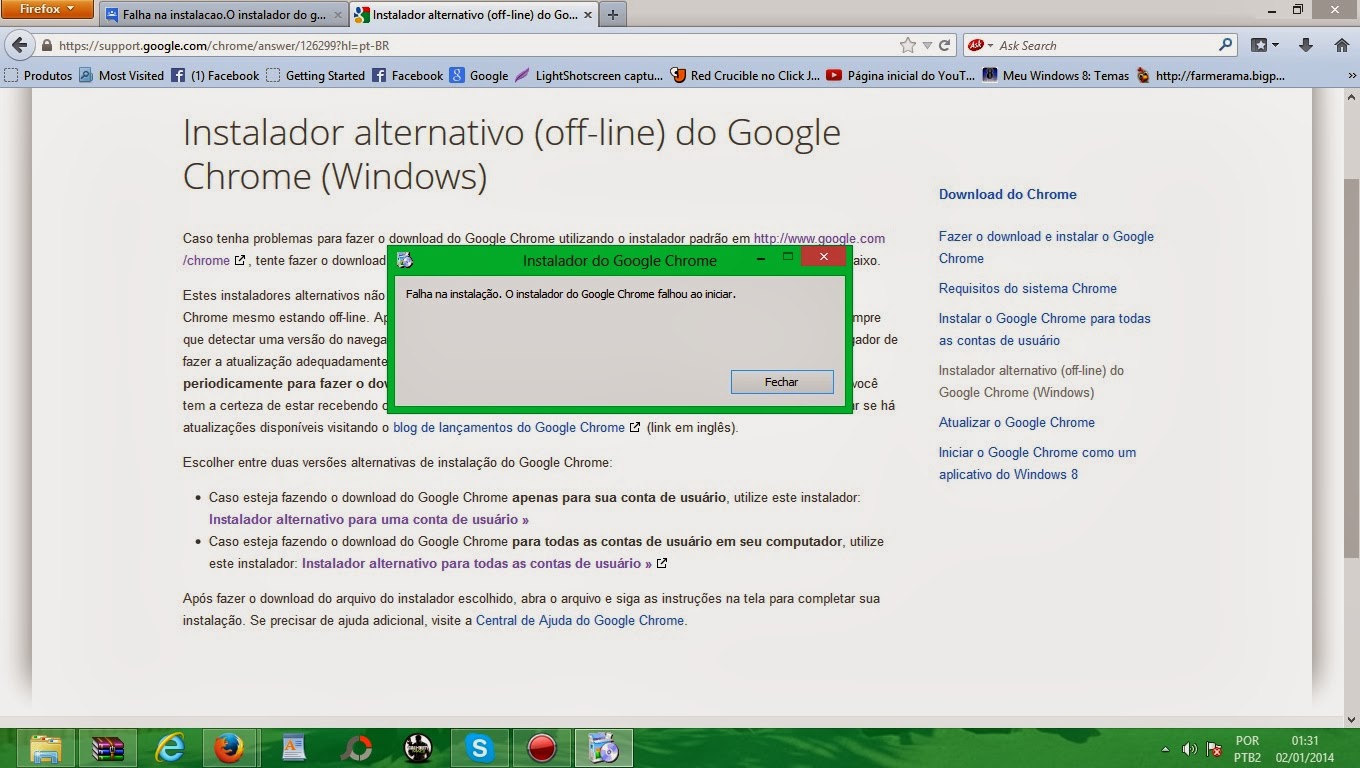Open 'Iniciar o Google Chrome como um aplicativo'
This screenshot has height=768, width=1360.
point(1037,463)
